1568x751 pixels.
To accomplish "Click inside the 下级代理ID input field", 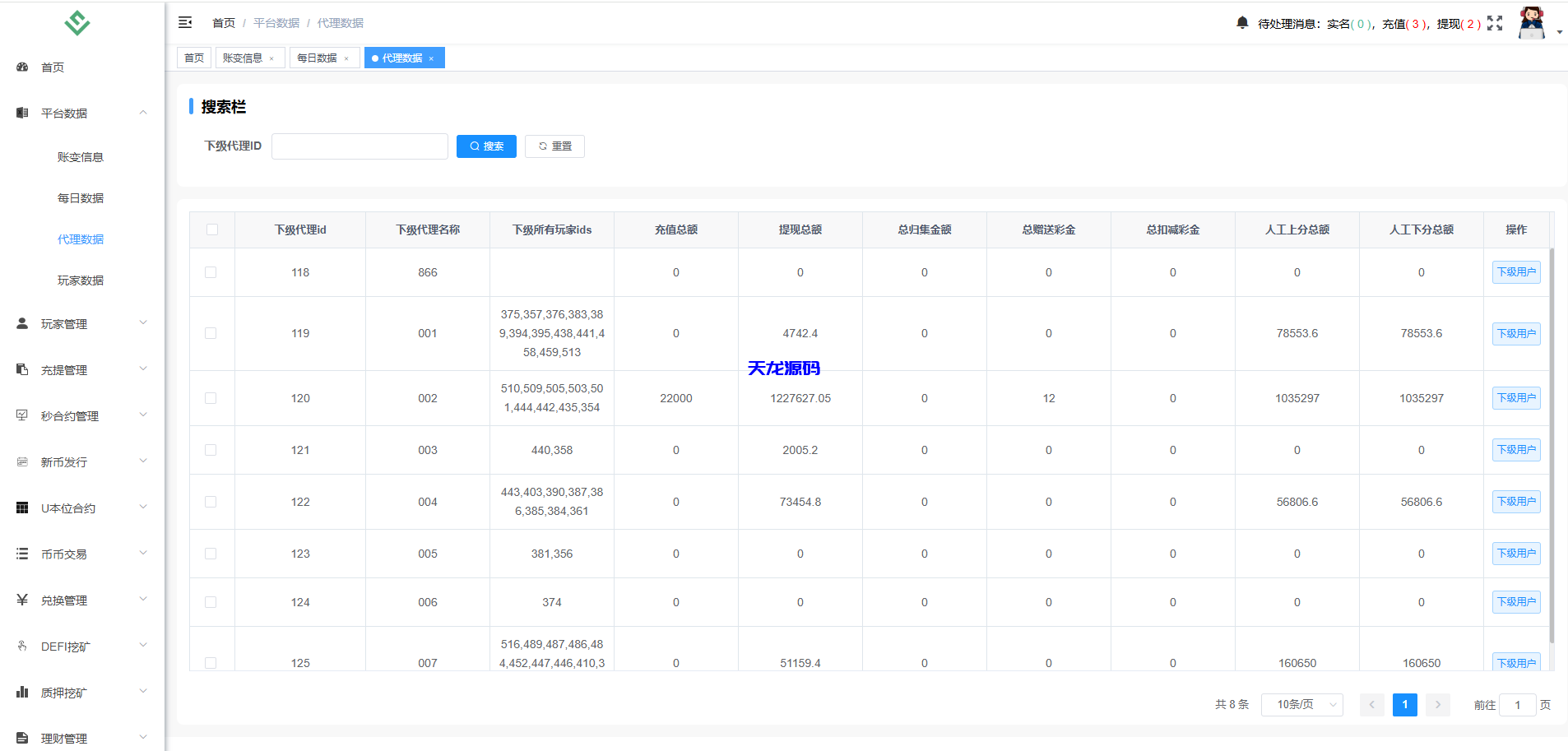I will (360, 146).
